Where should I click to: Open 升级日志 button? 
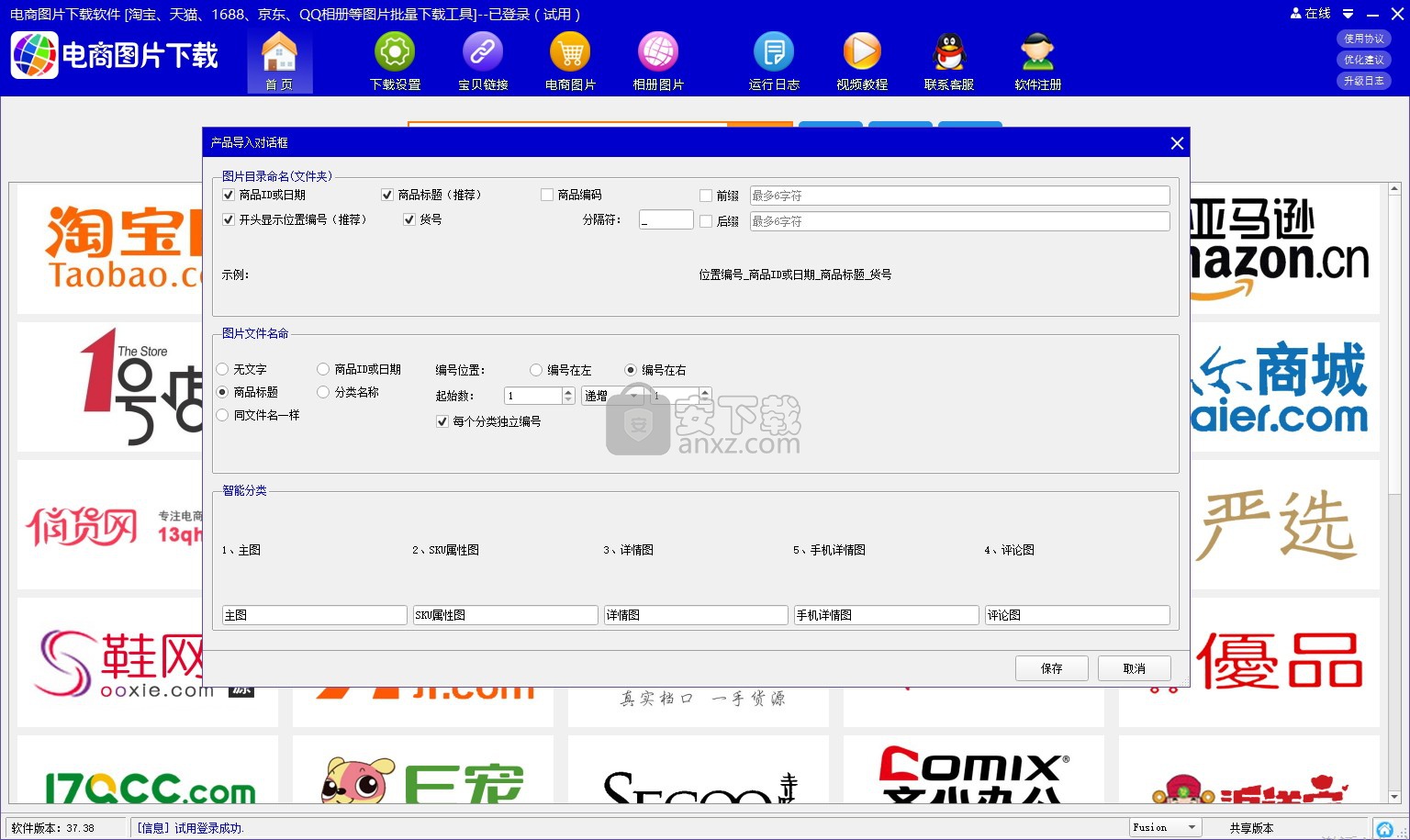1364,81
